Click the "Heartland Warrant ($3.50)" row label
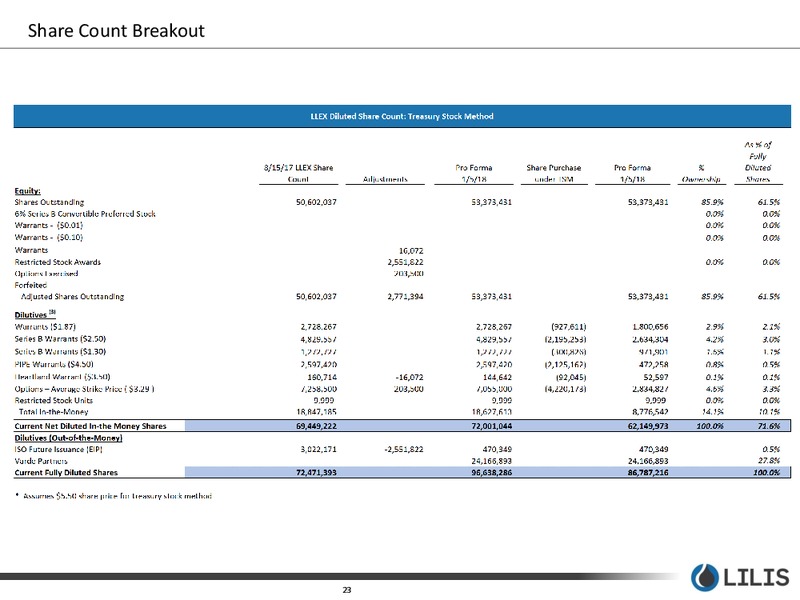 pyautogui.click(x=62, y=377)
